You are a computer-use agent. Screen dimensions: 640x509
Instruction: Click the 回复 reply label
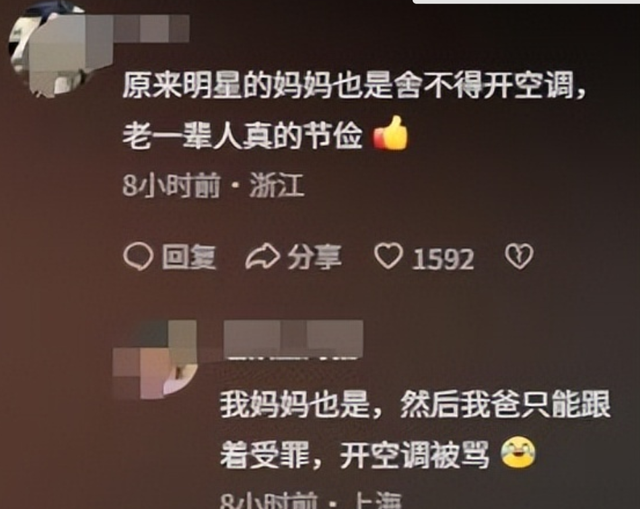coord(189,257)
